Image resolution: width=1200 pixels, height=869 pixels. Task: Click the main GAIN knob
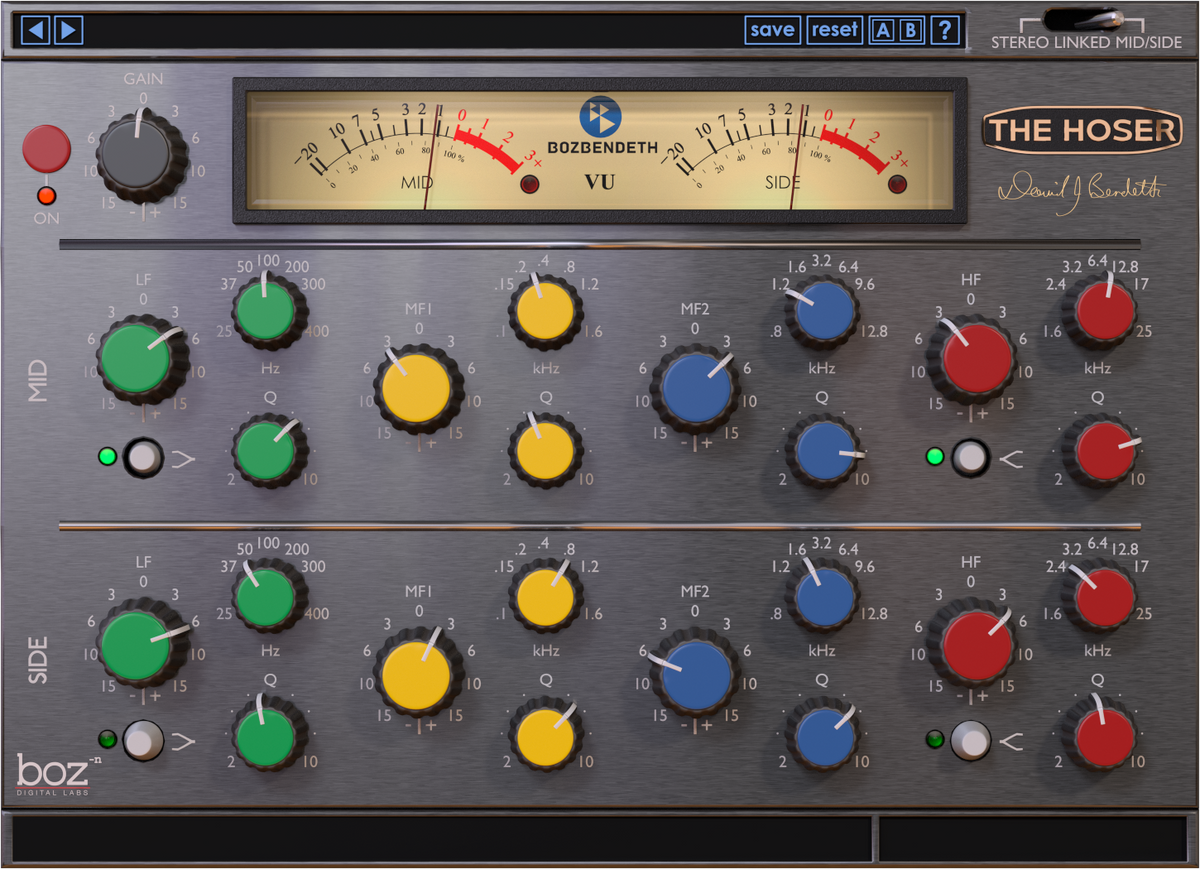[x=142, y=159]
